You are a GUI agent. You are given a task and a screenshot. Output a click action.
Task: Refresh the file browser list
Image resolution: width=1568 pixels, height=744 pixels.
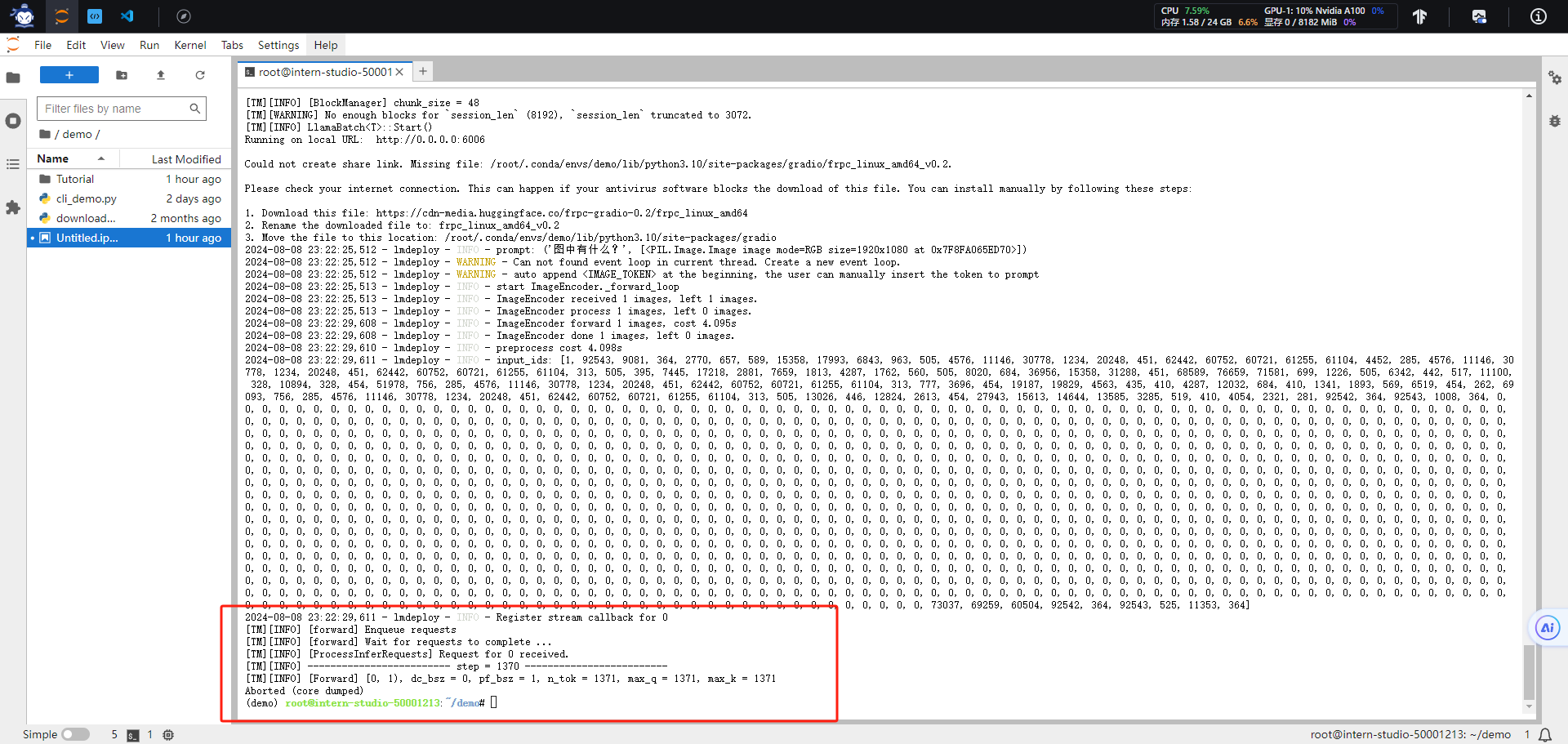[200, 75]
